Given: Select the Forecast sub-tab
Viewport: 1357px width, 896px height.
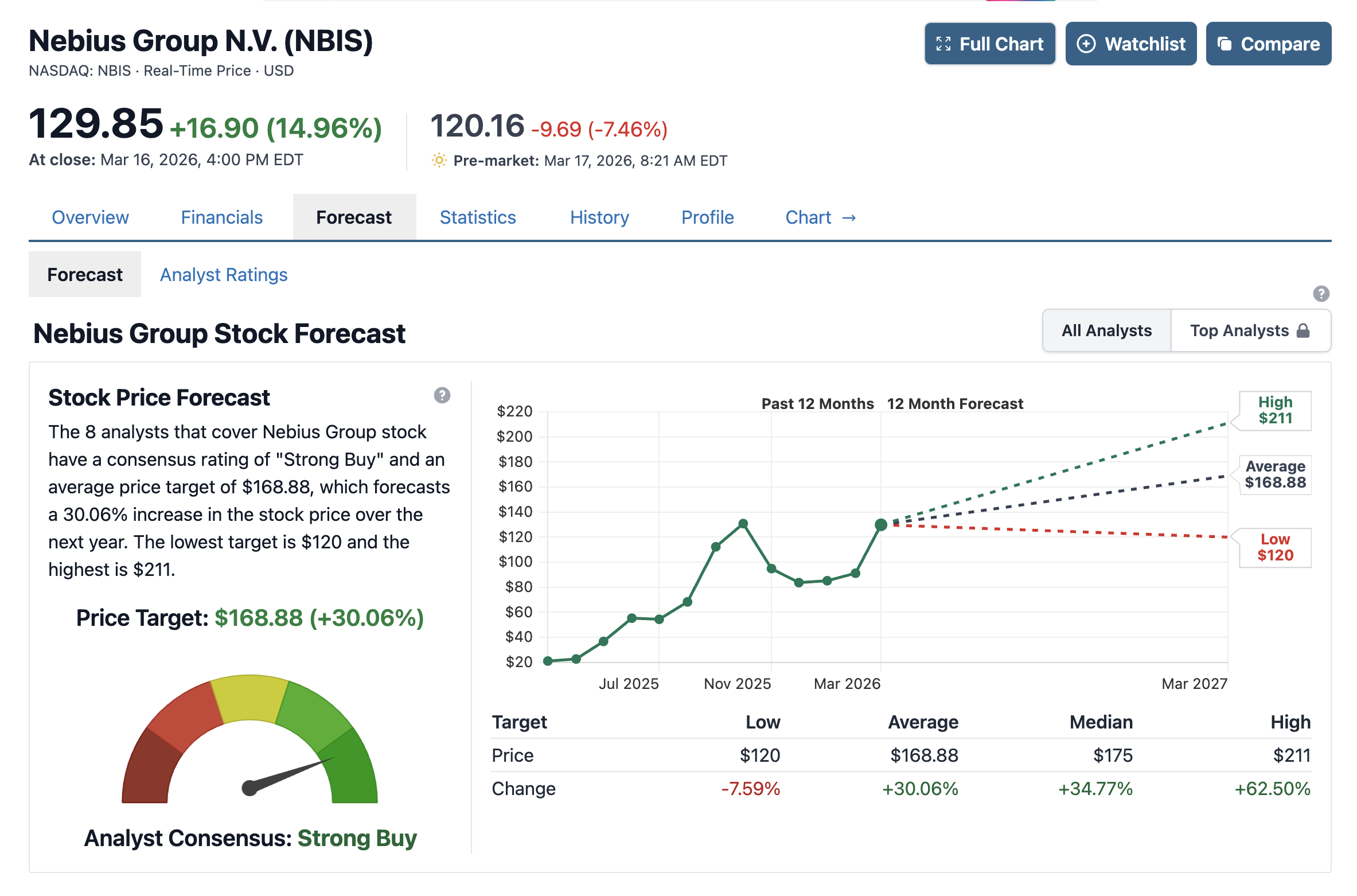Looking at the screenshot, I should 85,275.
